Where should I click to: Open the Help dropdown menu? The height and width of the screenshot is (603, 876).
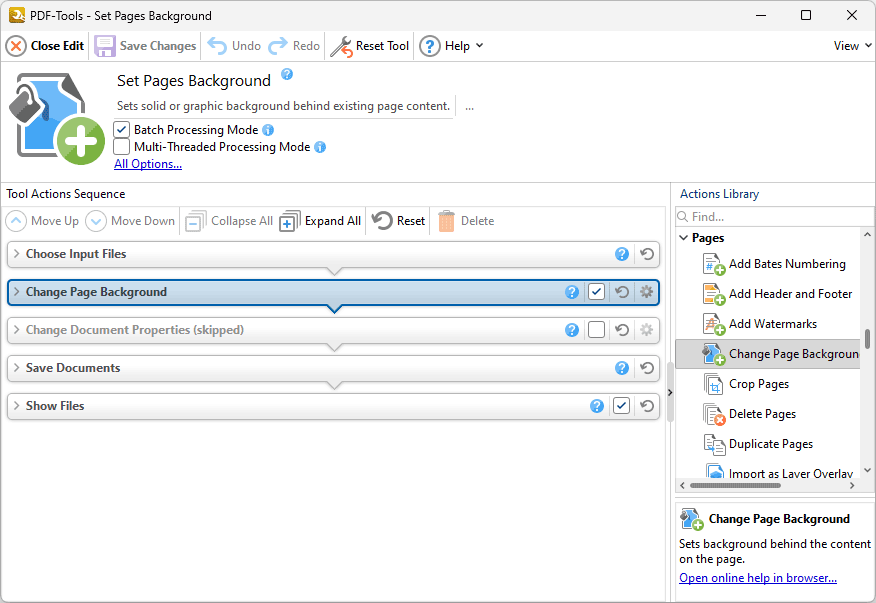(x=451, y=46)
